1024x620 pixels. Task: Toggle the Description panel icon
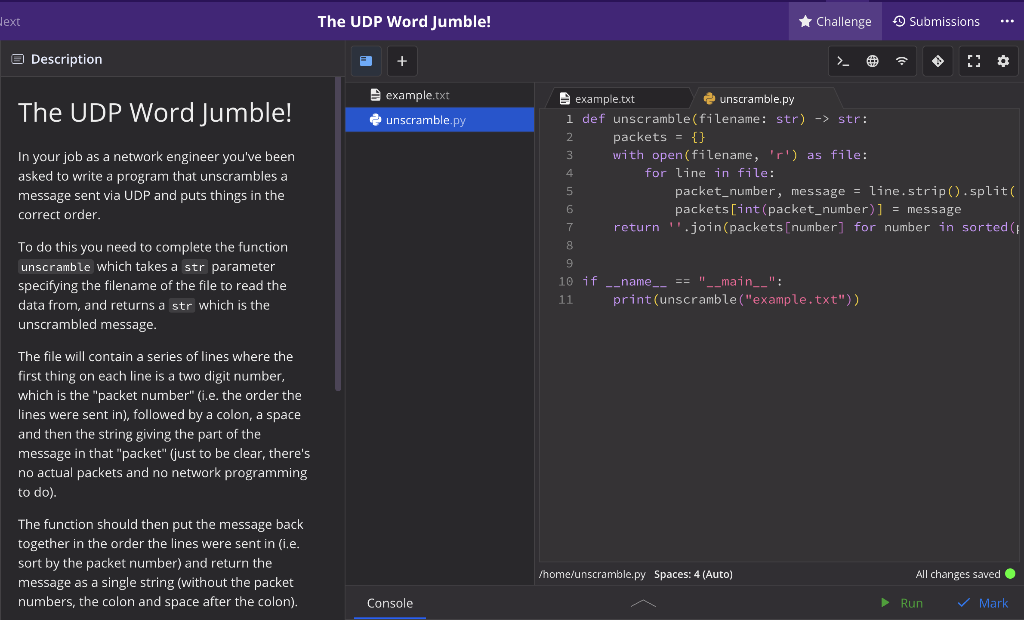17,59
